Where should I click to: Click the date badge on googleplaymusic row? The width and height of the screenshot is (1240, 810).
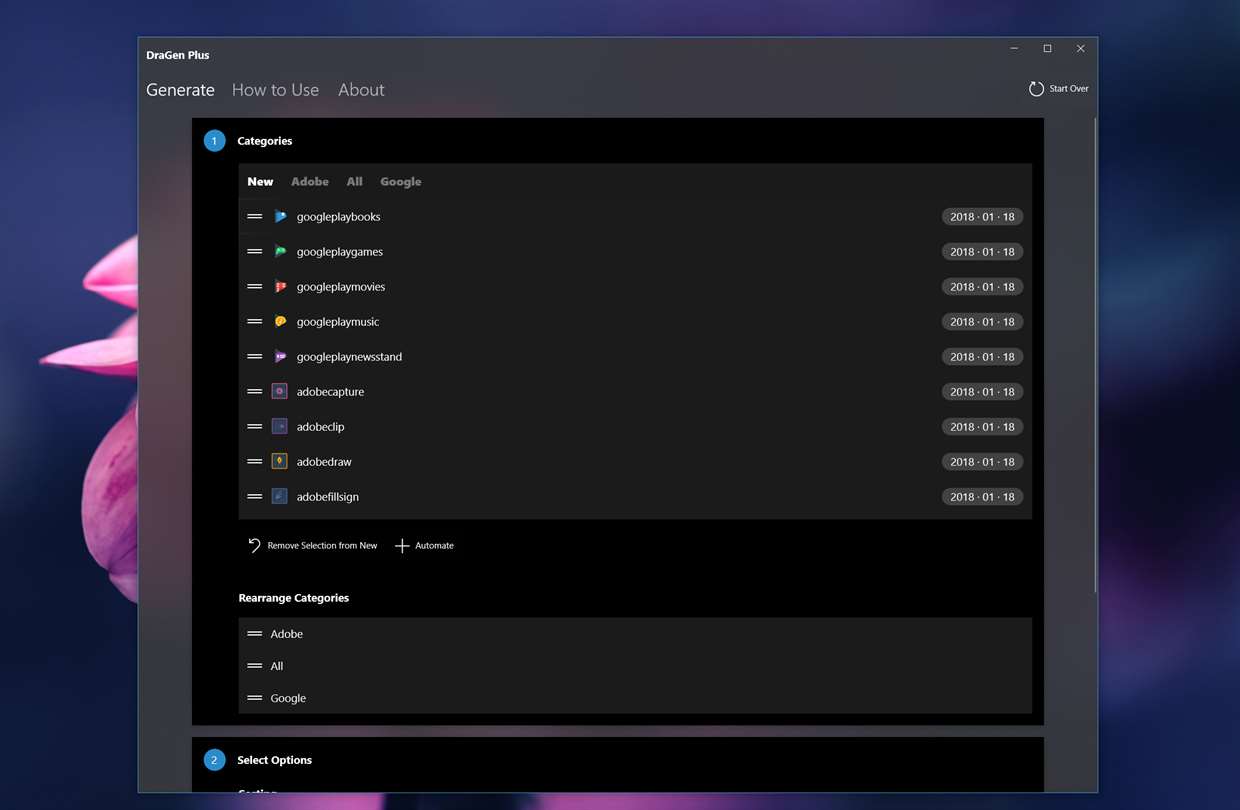(982, 322)
